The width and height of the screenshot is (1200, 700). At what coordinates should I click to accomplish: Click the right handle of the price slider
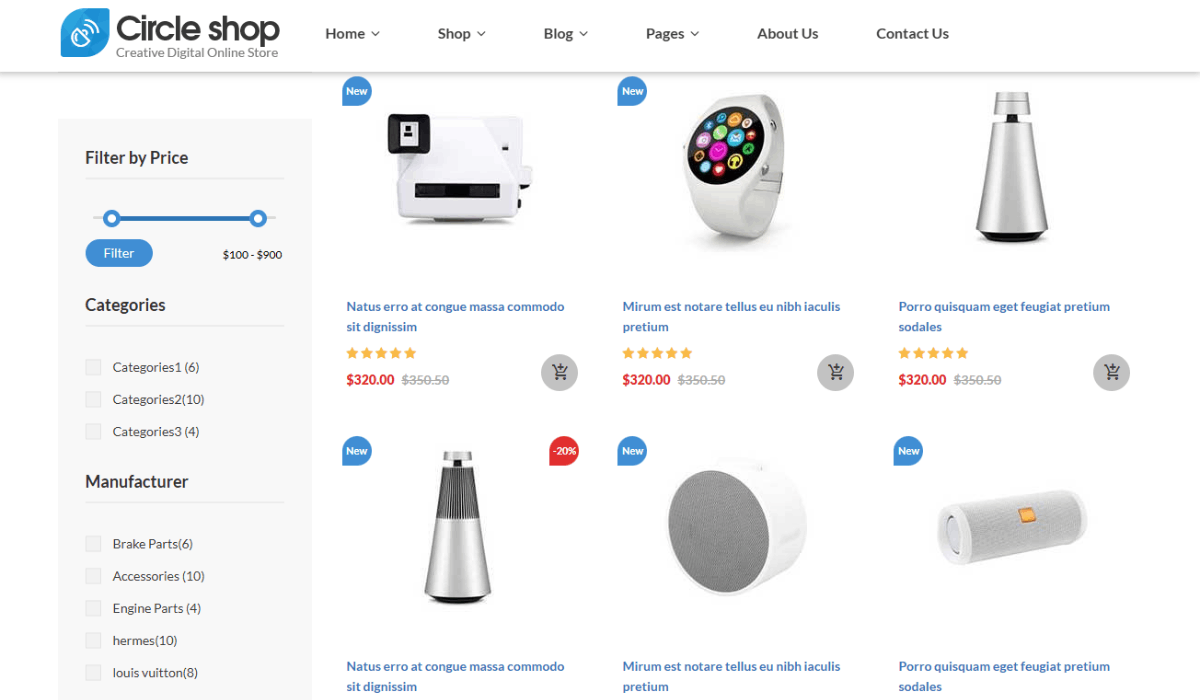[x=258, y=218]
